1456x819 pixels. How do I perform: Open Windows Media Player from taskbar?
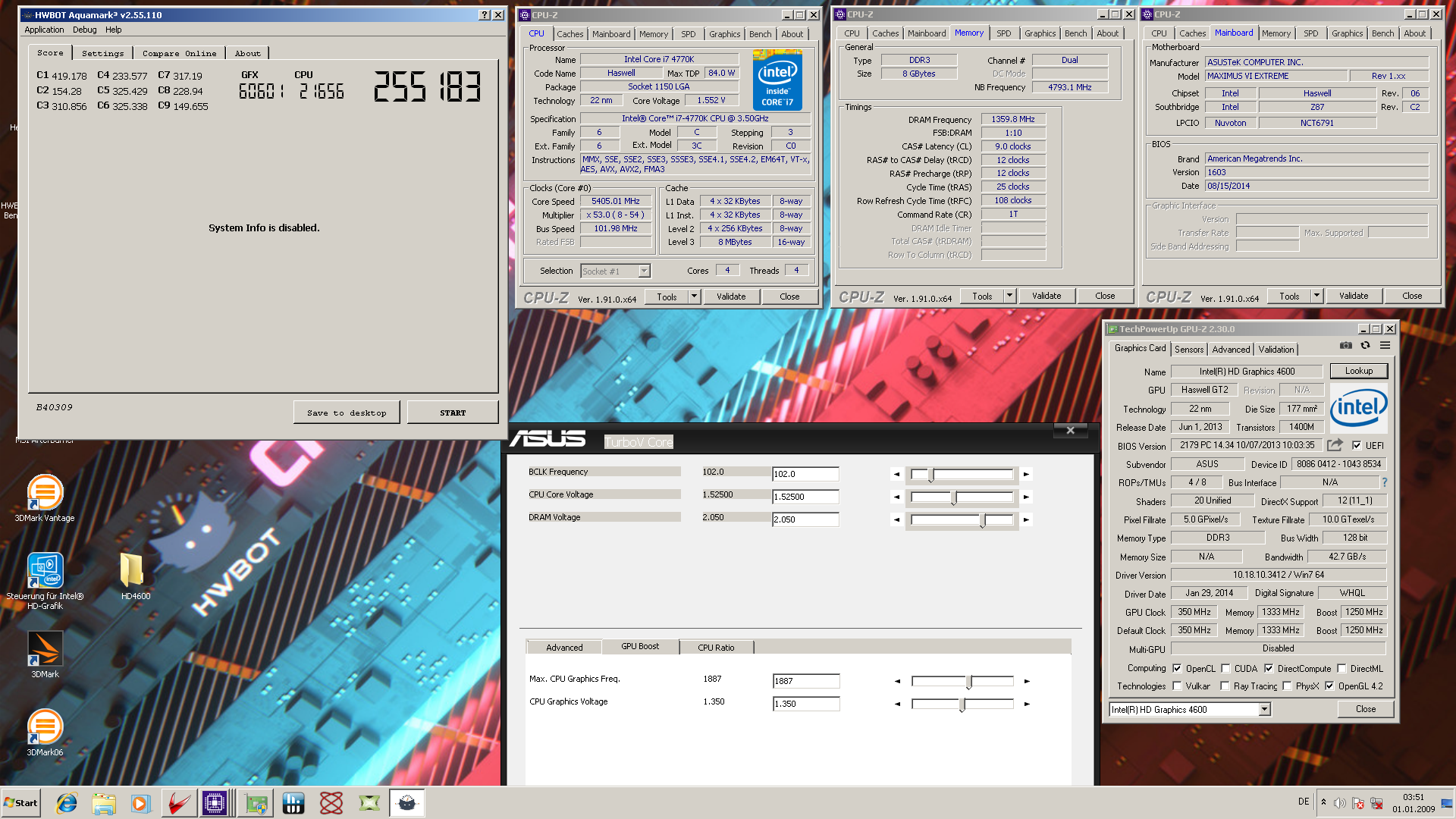pyautogui.click(x=140, y=803)
